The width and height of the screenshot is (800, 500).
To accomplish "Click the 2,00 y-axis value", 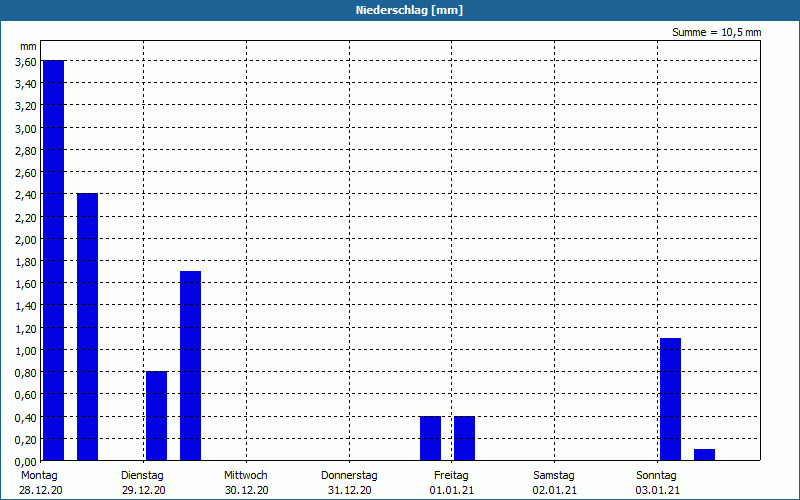I will pyautogui.click(x=26, y=239).
